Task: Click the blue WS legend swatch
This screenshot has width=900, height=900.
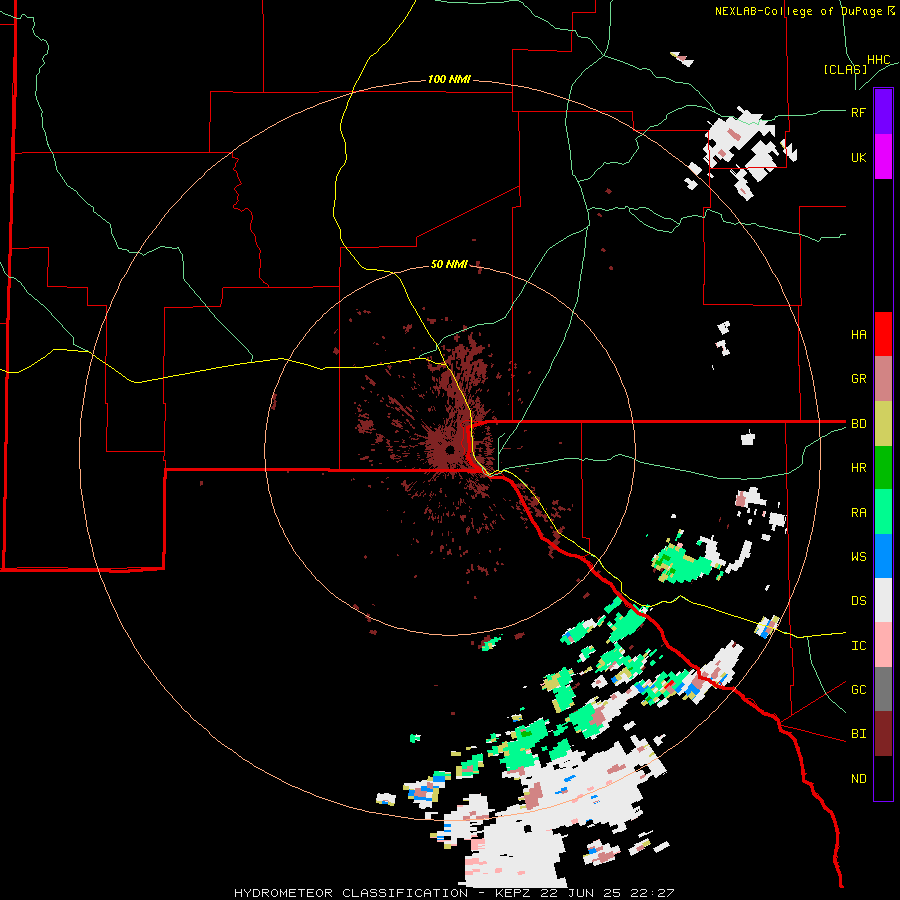Action: 883,556
